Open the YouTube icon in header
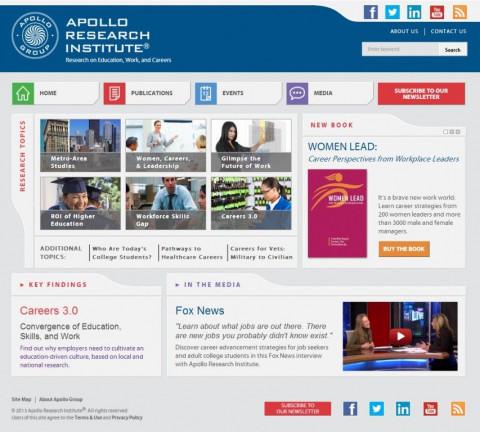 pyautogui.click(x=437, y=12)
